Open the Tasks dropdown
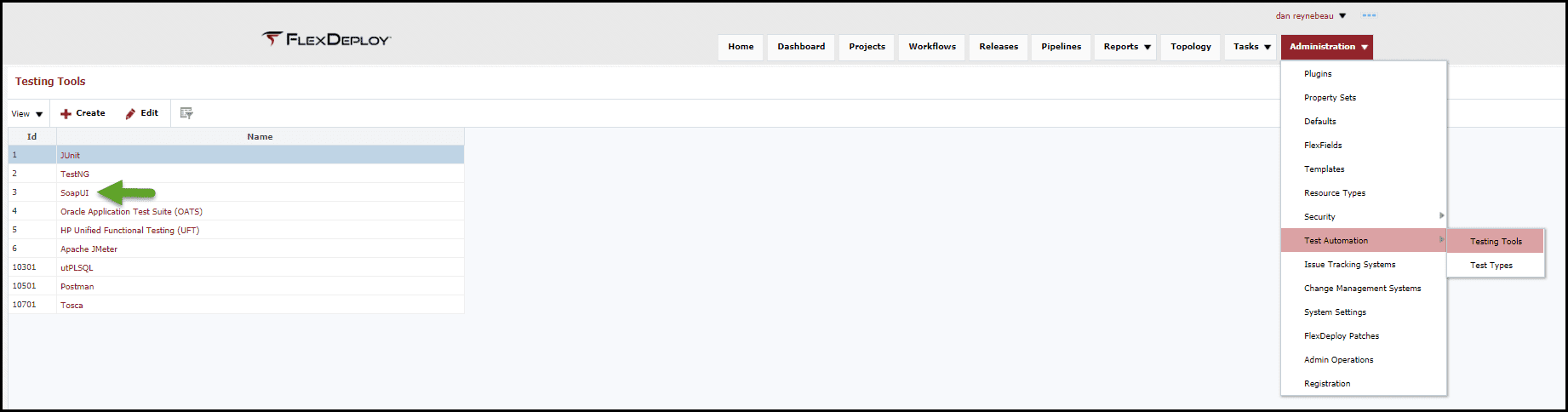Viewport: 1568px width, 412px height. [x=1251, y=47]
